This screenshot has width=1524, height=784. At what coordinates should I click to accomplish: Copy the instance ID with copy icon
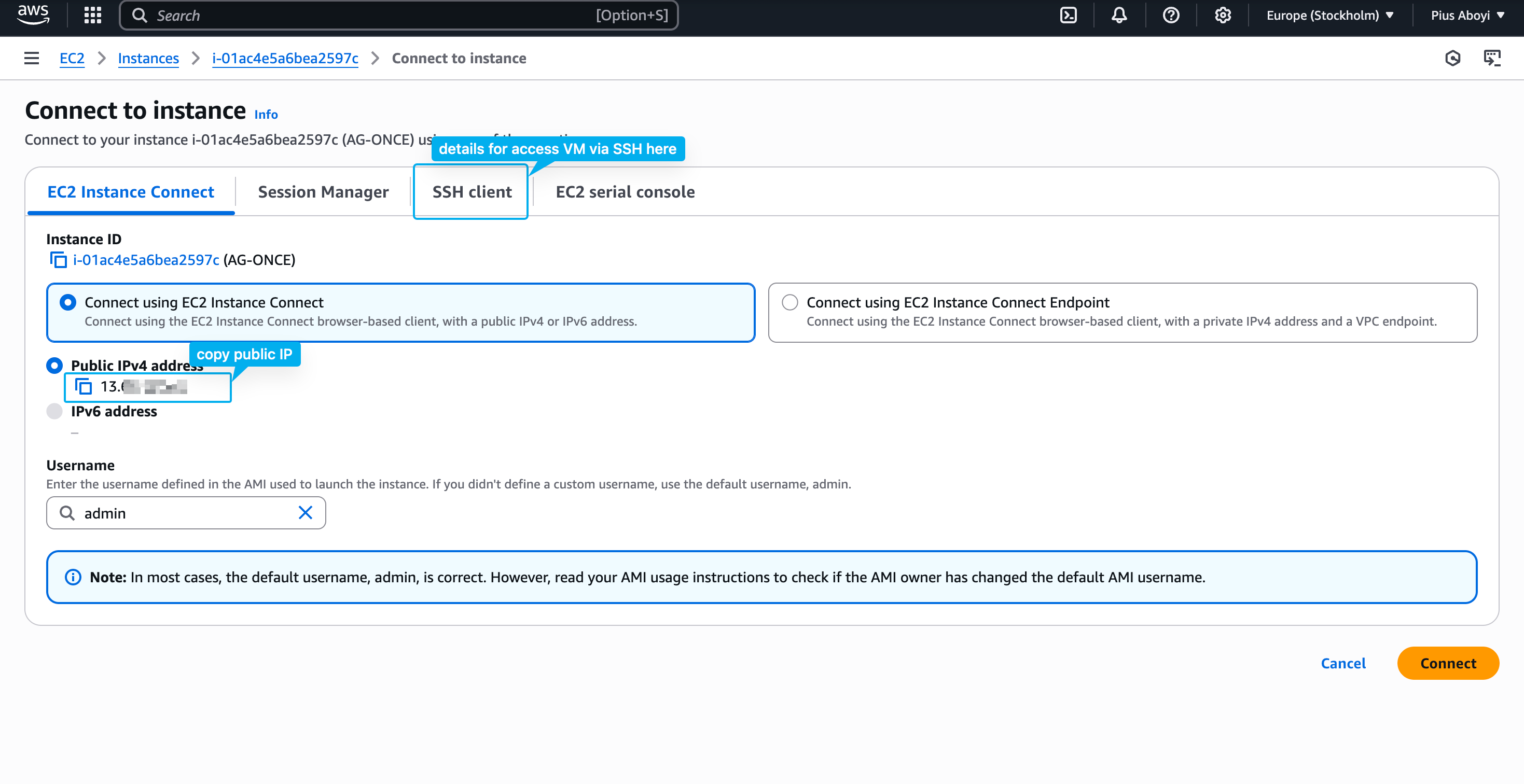[x=58, y=260]
